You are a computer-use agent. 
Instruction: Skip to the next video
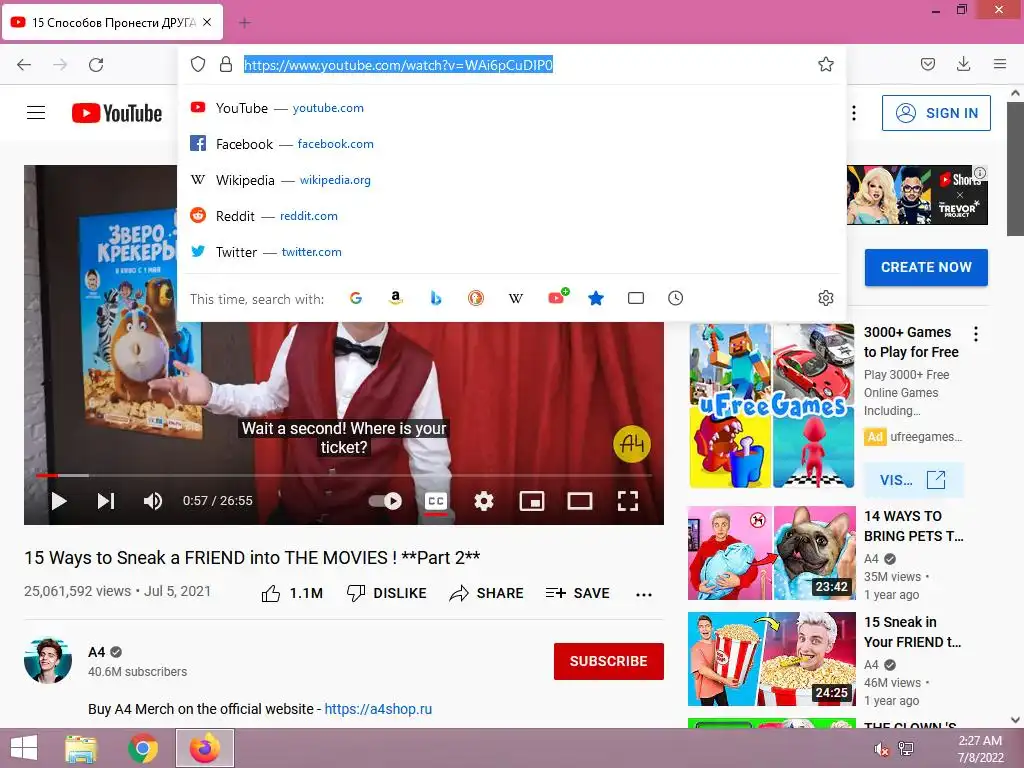tap(106, 501)
